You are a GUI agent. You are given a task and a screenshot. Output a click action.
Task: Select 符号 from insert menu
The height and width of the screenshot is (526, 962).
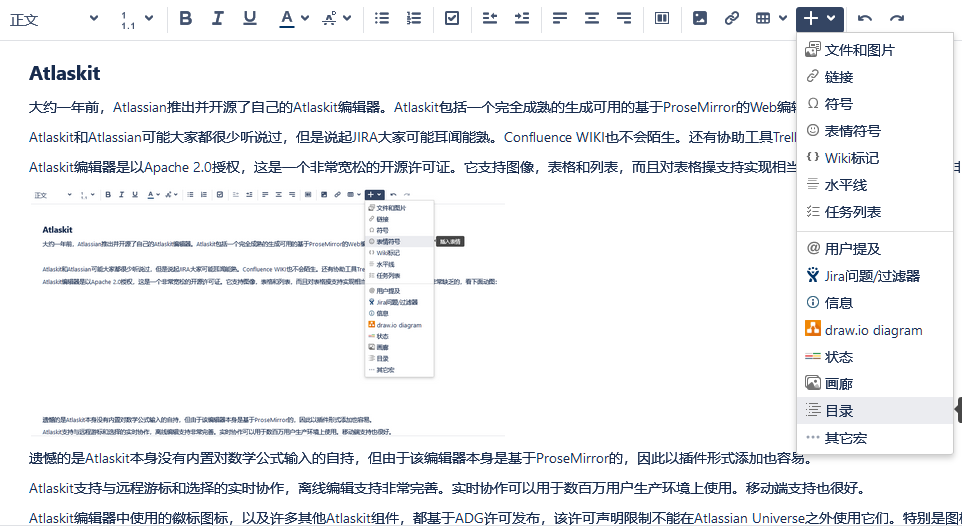(x=874, y=104)
